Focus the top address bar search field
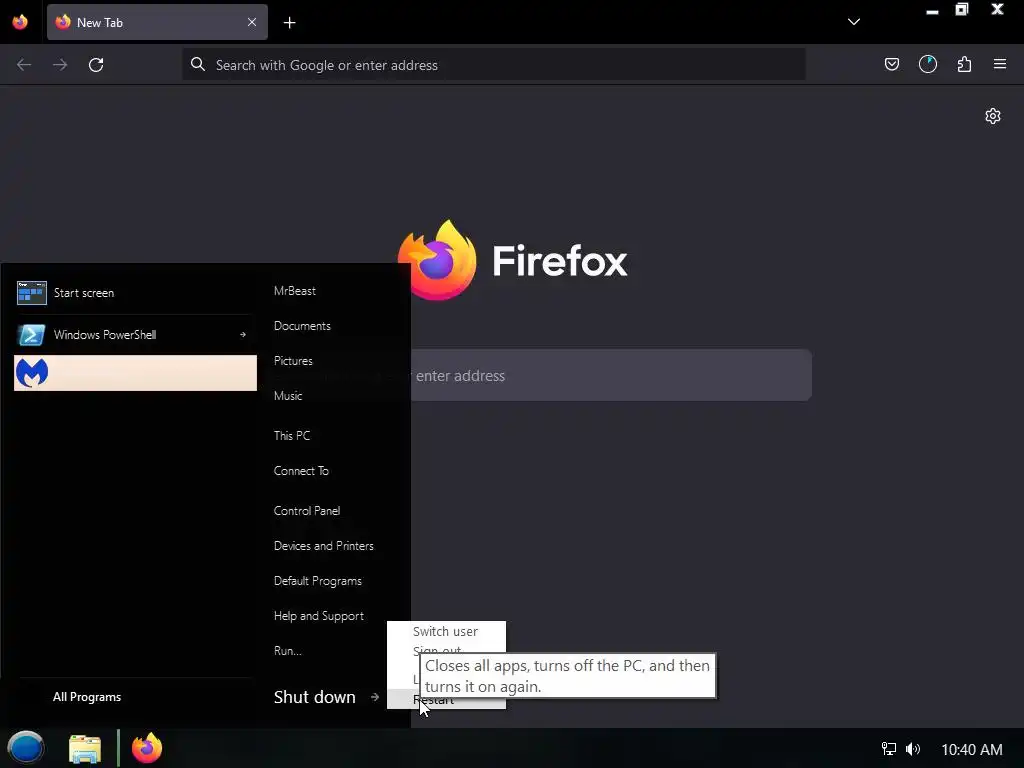Screen dimensions: 1024x768 [x=494, y=65]
